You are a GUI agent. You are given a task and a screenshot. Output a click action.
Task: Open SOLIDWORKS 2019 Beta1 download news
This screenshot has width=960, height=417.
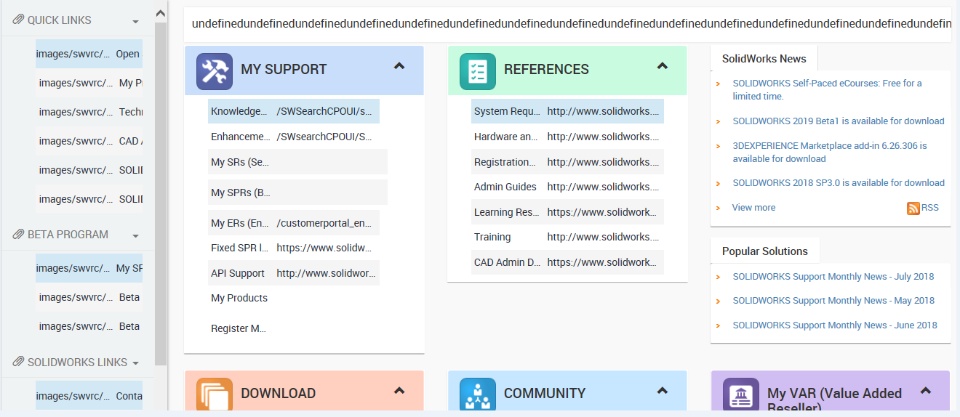[x=838, y=121]
